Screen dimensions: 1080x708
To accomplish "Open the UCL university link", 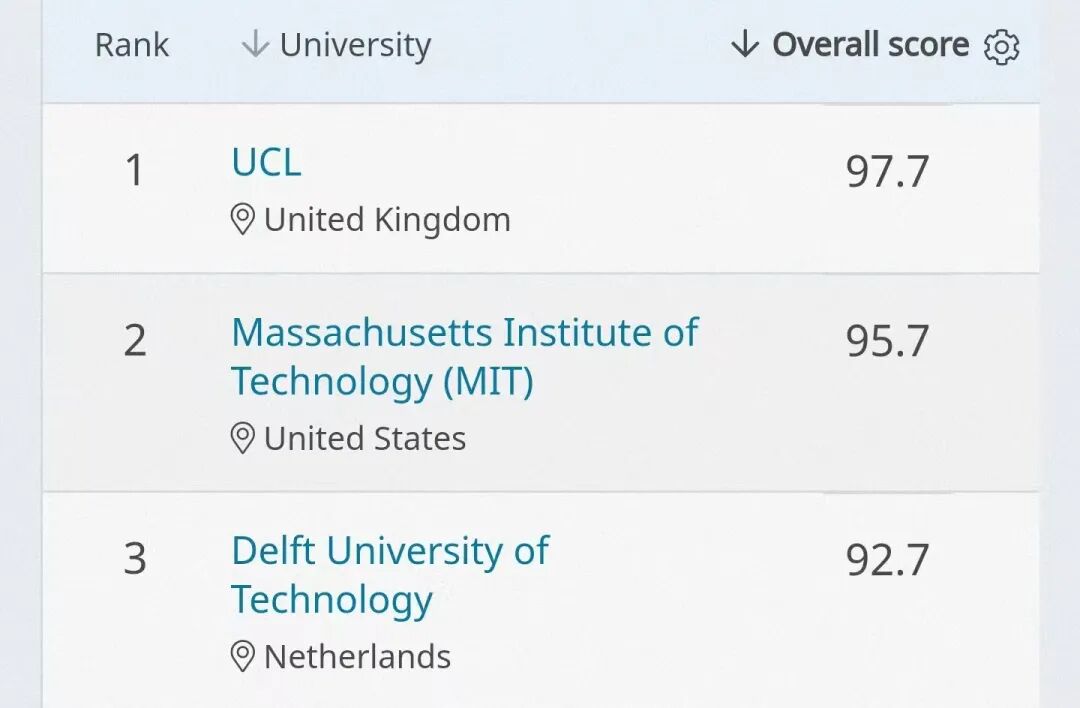I will pos(266,163).
